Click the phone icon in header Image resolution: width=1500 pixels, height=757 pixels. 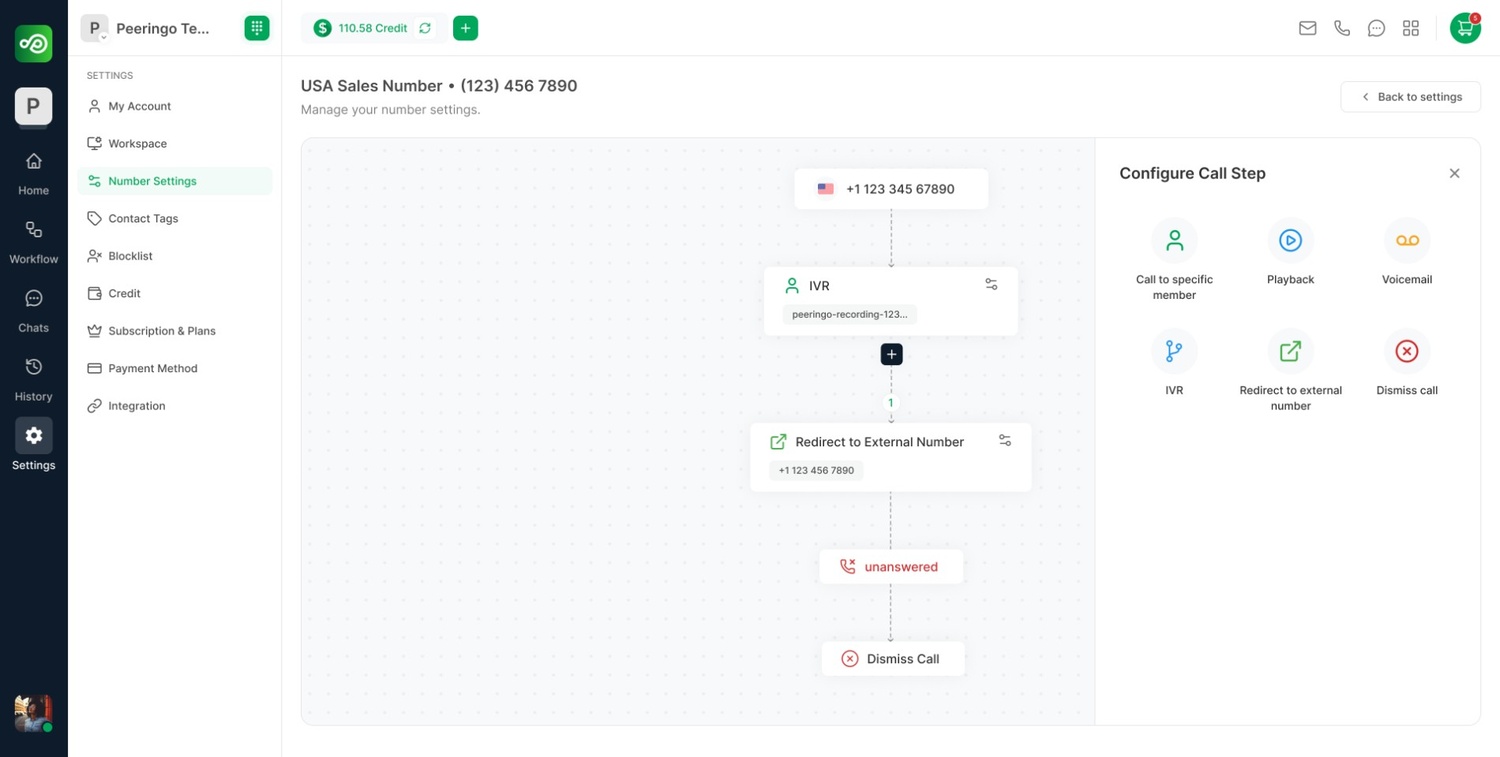[1342, 28]
